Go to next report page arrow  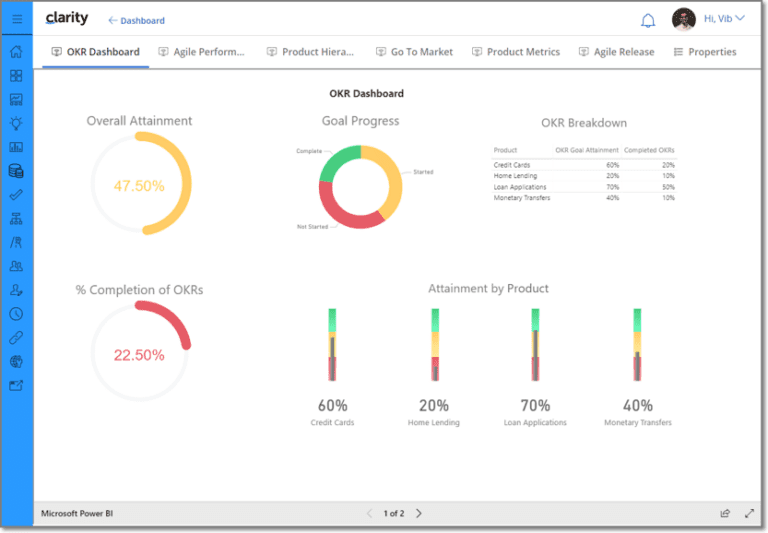click(419, 513)
